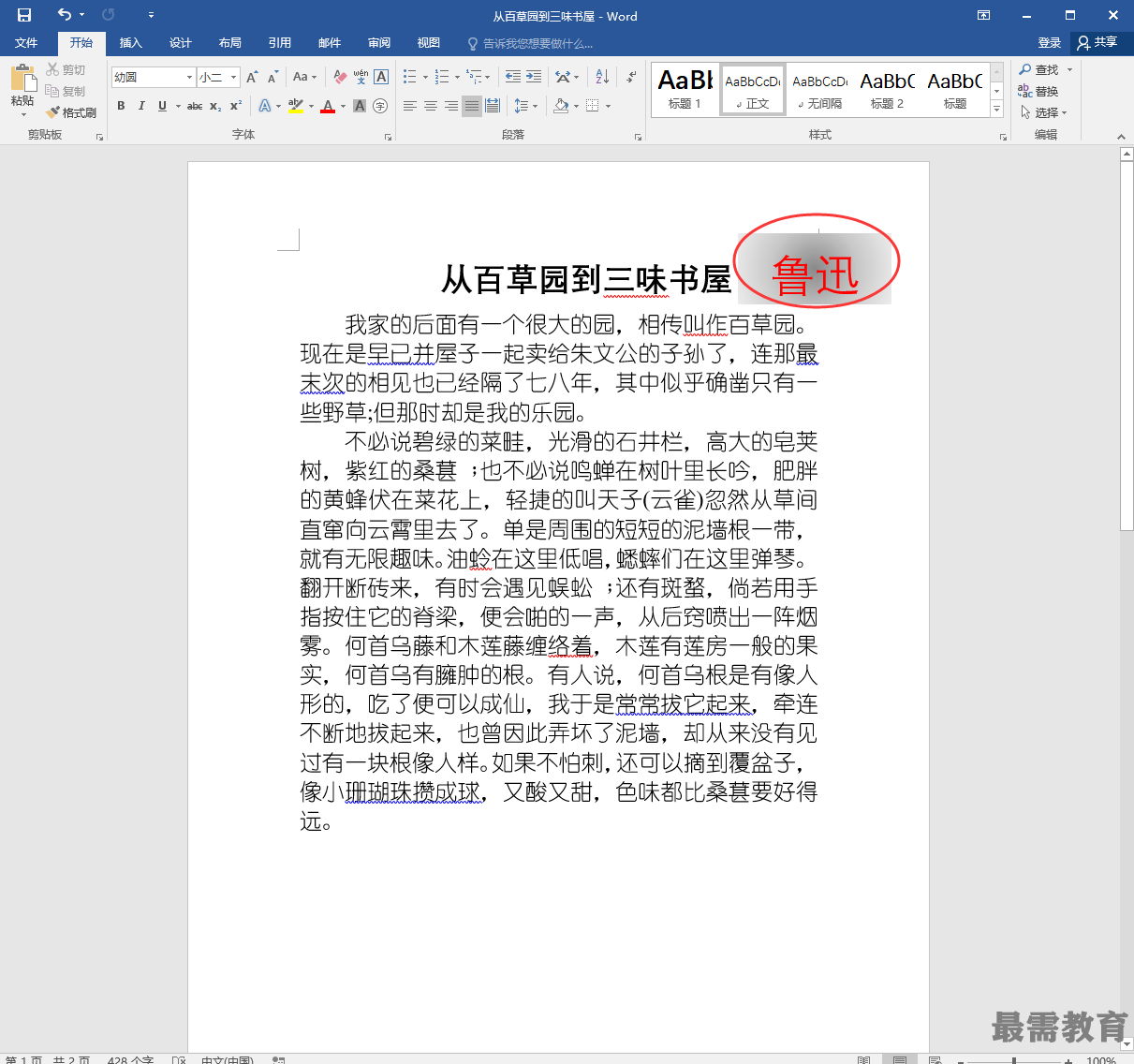Apply subscript formatting
The width and height of the screenshot is (1134, 1064).
click(x=215, y=106)
